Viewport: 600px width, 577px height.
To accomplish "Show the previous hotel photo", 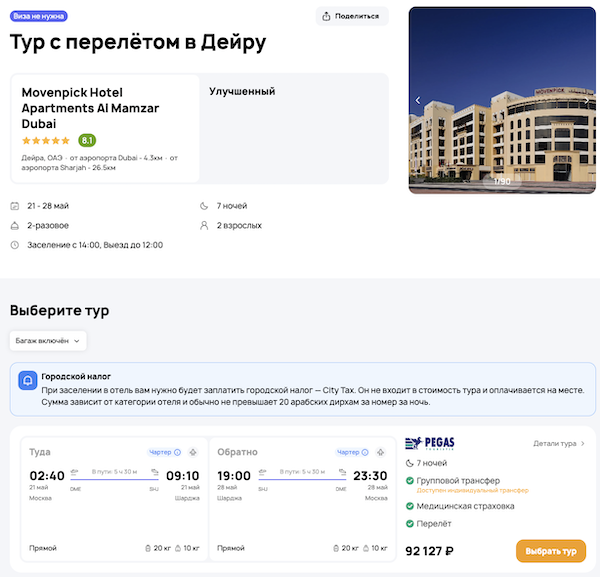I will pyautogui.click(x=418, y=100).
